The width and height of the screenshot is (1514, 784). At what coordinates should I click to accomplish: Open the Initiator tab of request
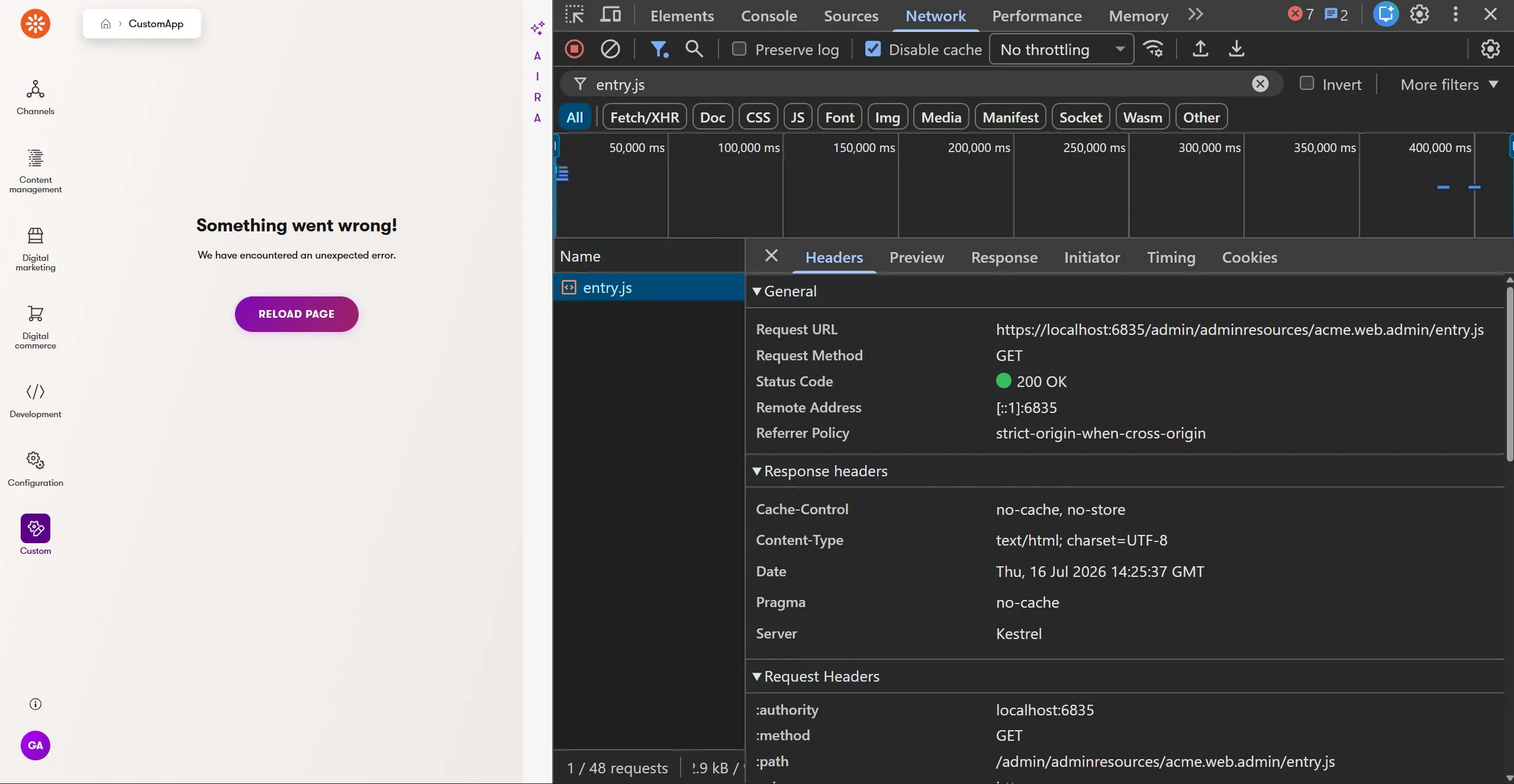coord(1092,257)
